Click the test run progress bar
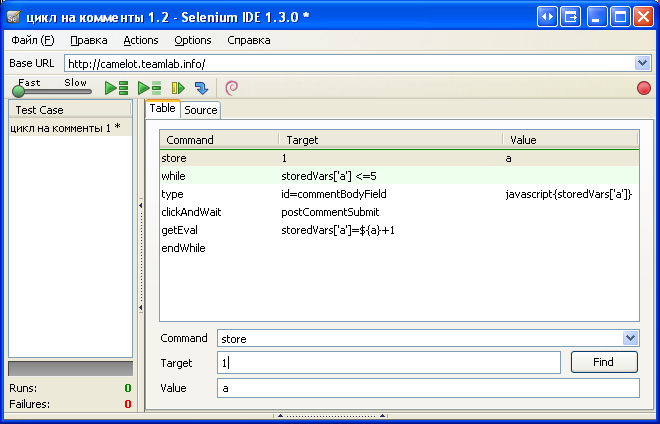The image size is (660, 424). click(x=70, y=368)
